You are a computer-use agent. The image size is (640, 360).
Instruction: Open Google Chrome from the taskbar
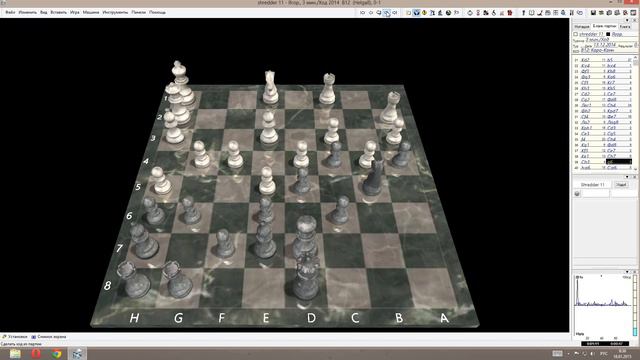[x=57, y=353]
